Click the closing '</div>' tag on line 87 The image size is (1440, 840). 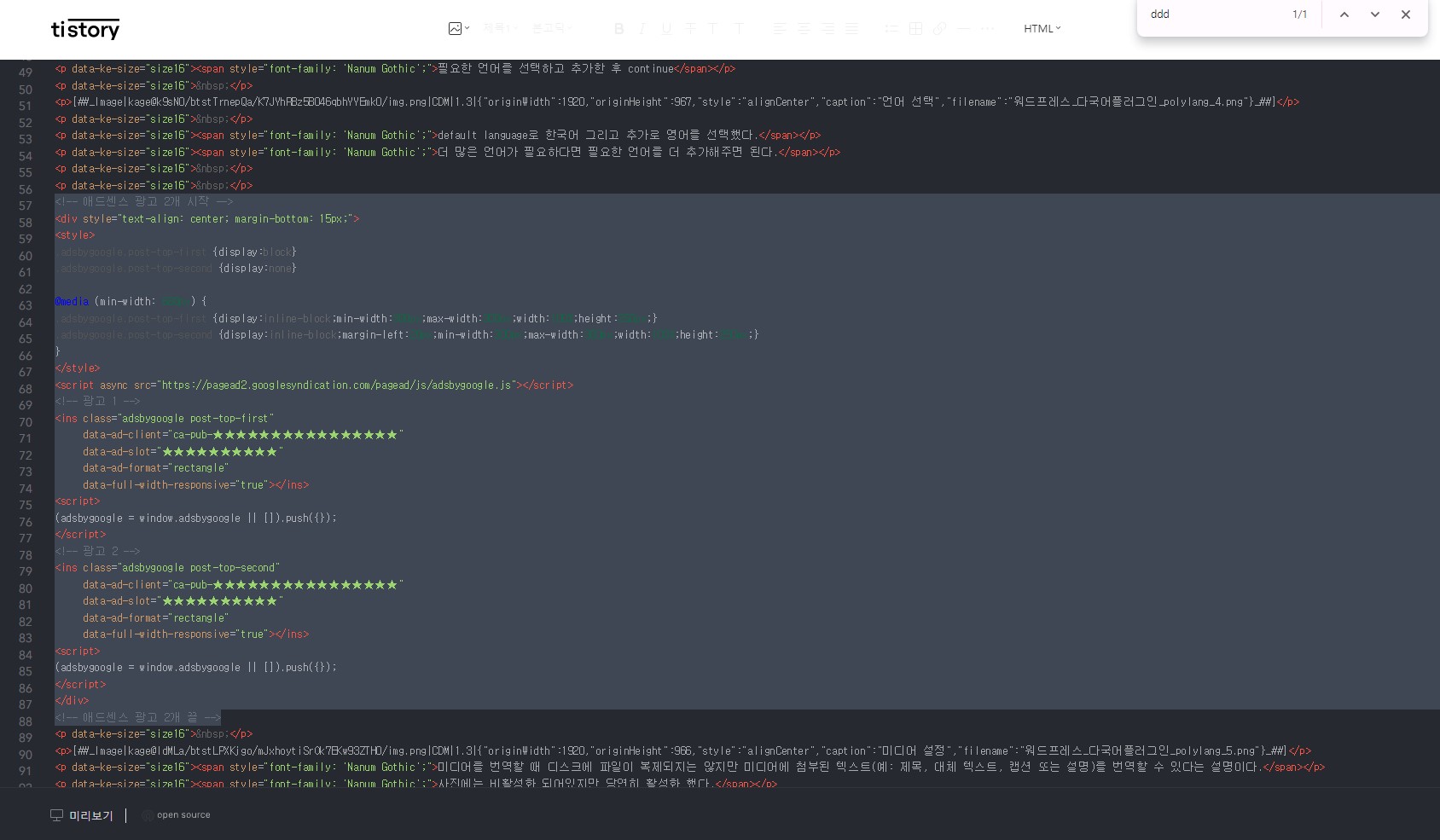coord(72,701)
